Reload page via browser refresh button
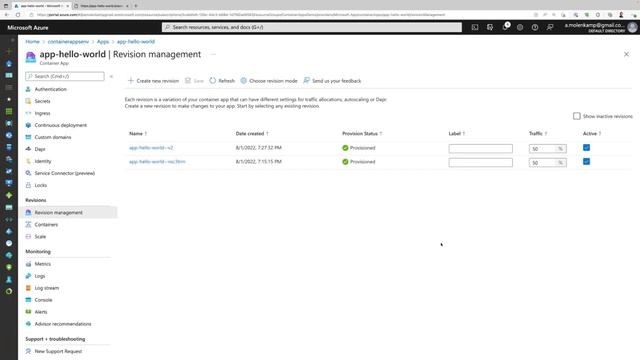Image resolution: width=640 pixels, height=360 pixels. click(x=18, y=15)
